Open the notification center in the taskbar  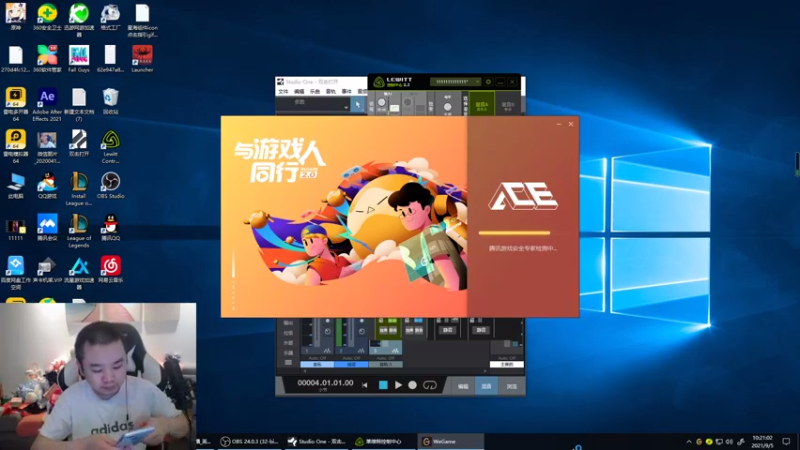click(786, 442)
